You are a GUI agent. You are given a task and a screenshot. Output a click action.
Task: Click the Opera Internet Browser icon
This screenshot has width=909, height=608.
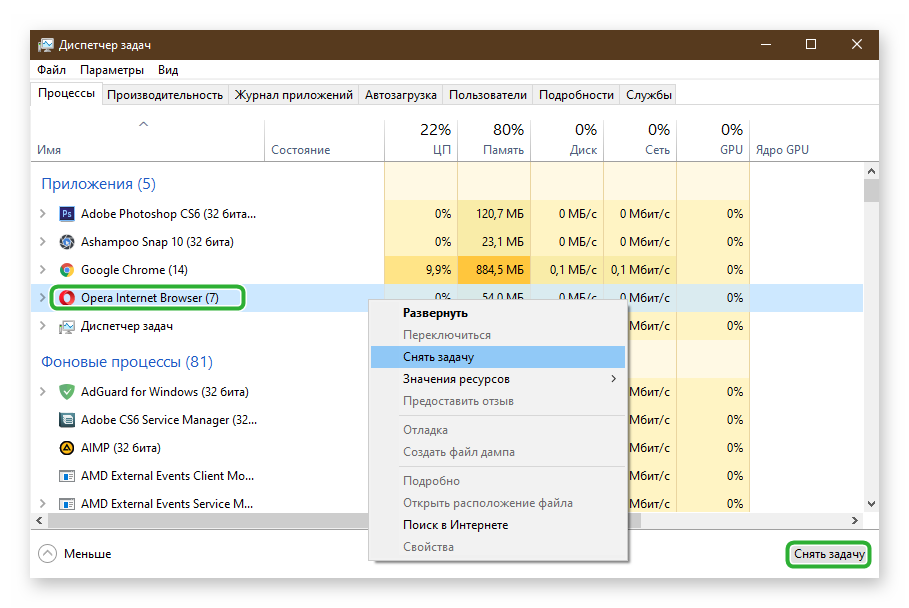tap(67, 298)
